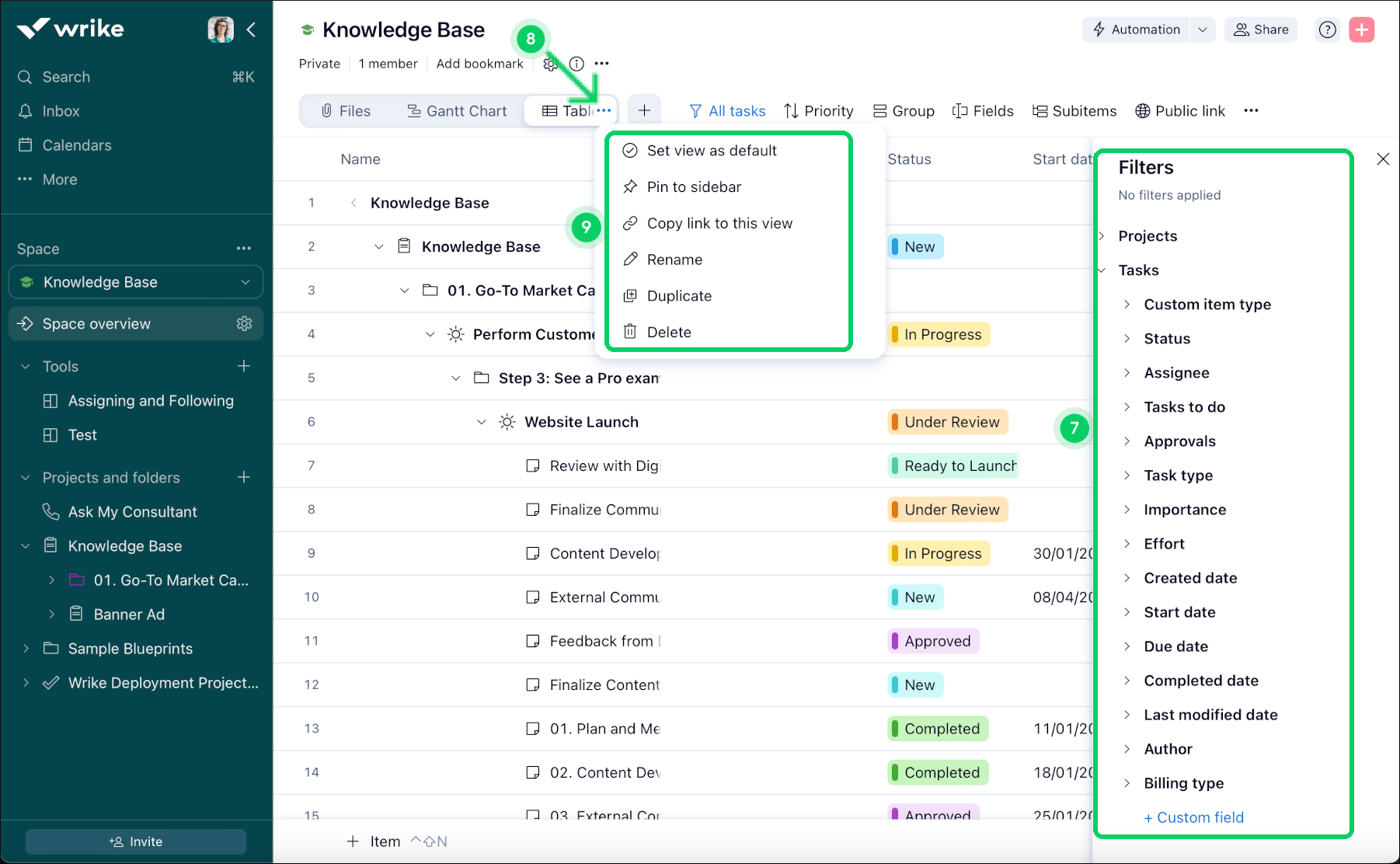Click the Custom field link in Filters
This screenshot has width=1400, height=864.
[x=1194, y=817]
